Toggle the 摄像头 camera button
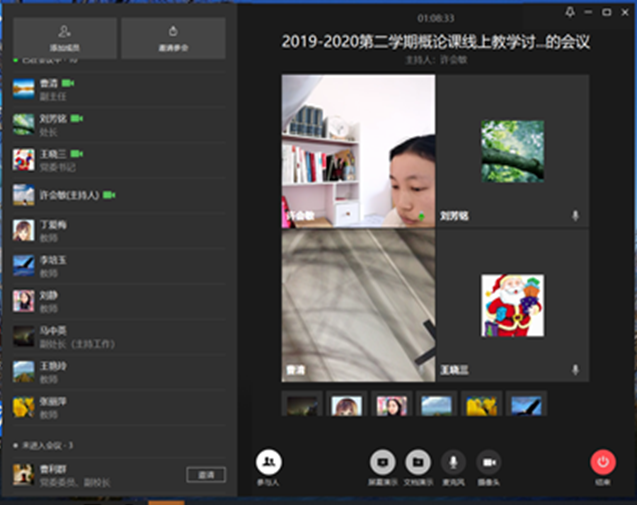 [488, 462]
